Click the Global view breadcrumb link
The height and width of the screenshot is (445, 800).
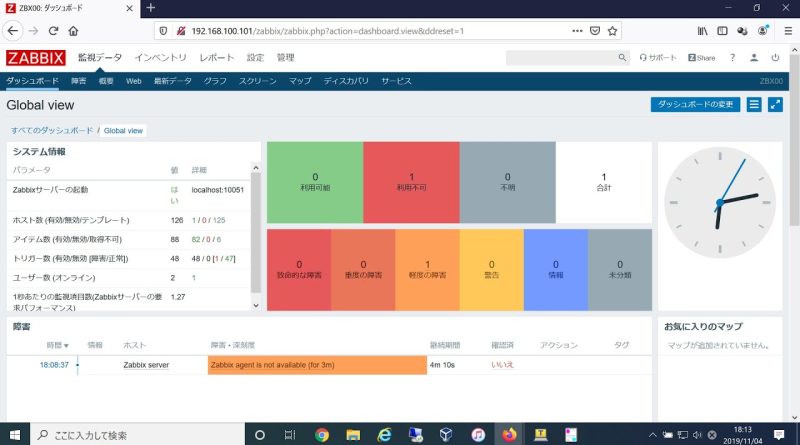point(123,131)
